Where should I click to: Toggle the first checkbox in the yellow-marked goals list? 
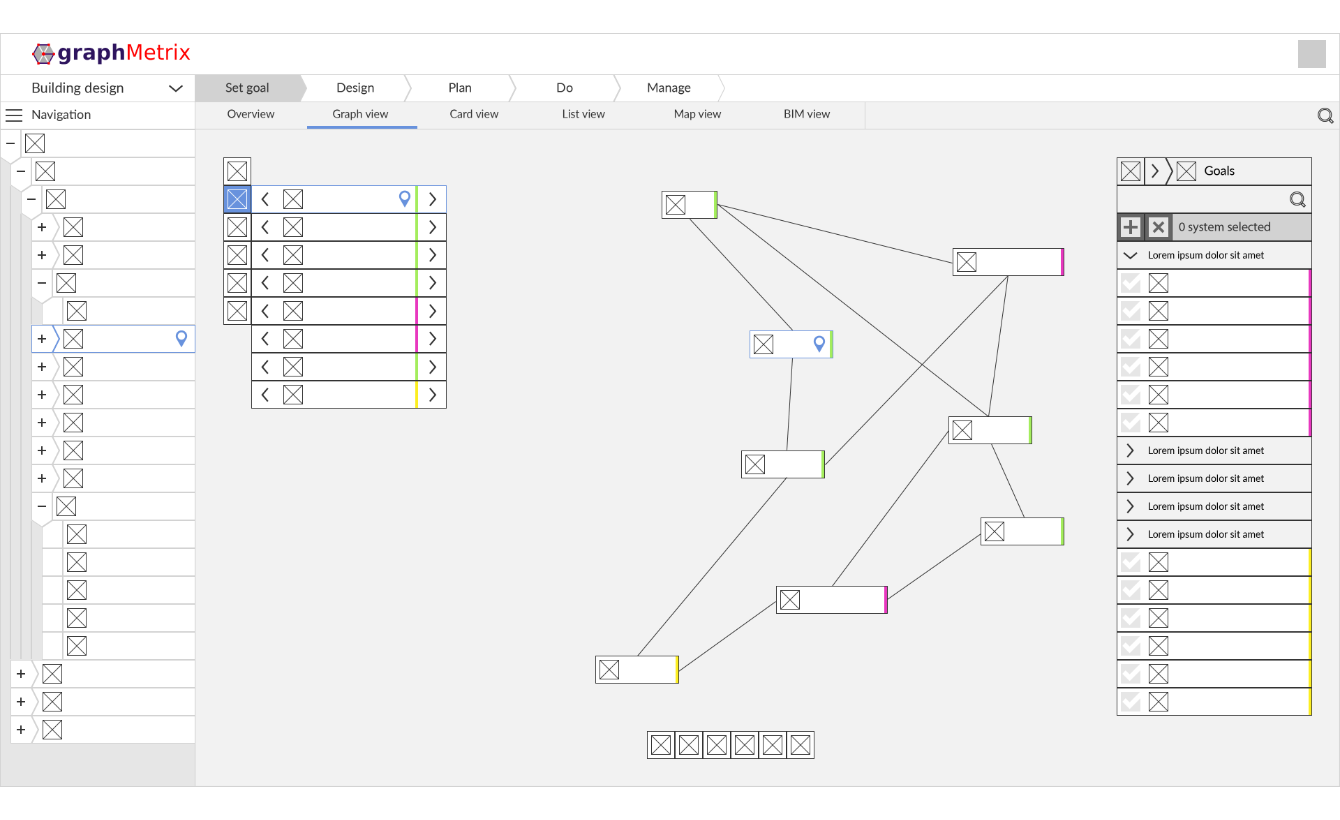(x=1131, y=562)
